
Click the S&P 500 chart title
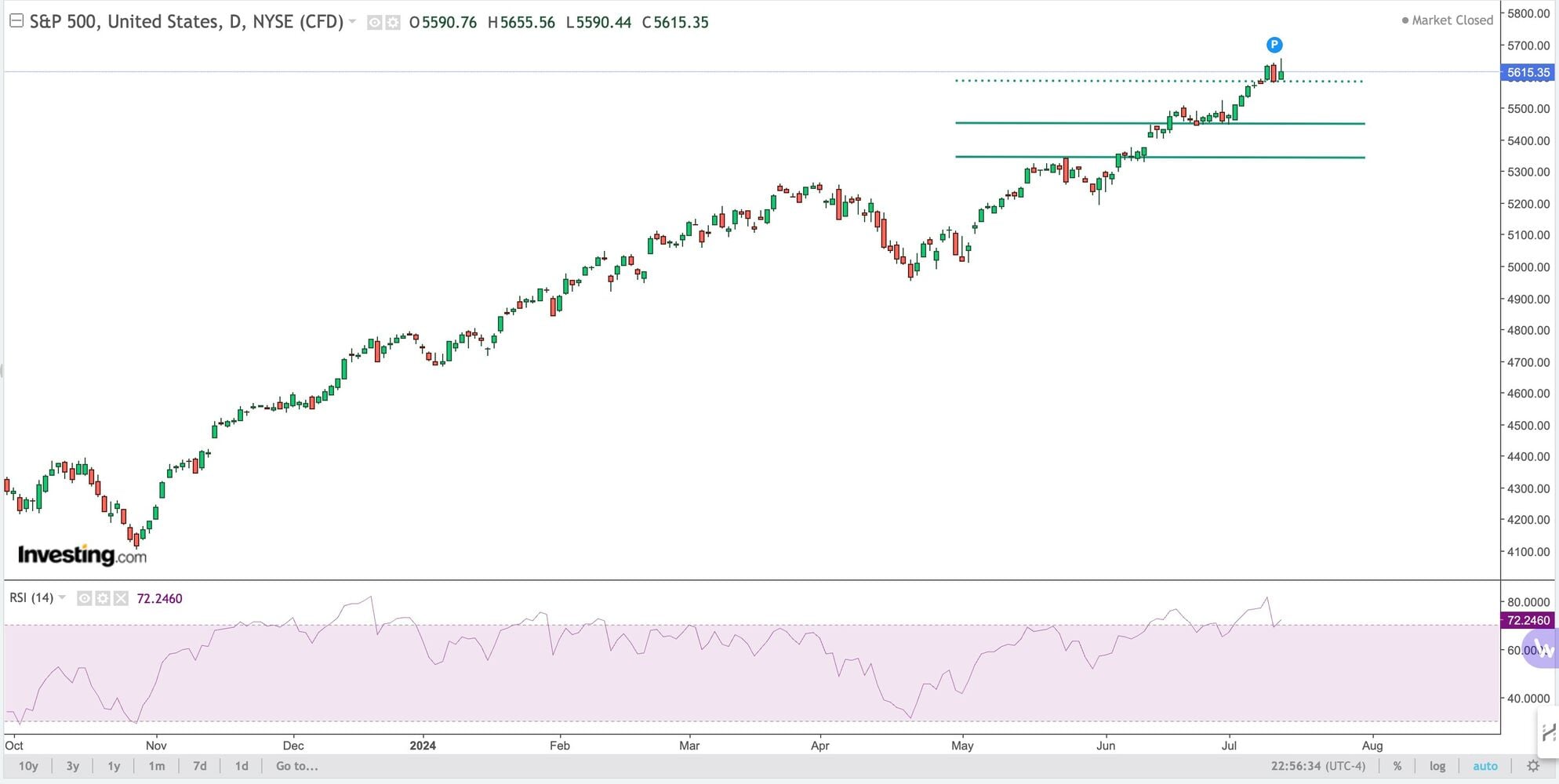coord(187,22)
